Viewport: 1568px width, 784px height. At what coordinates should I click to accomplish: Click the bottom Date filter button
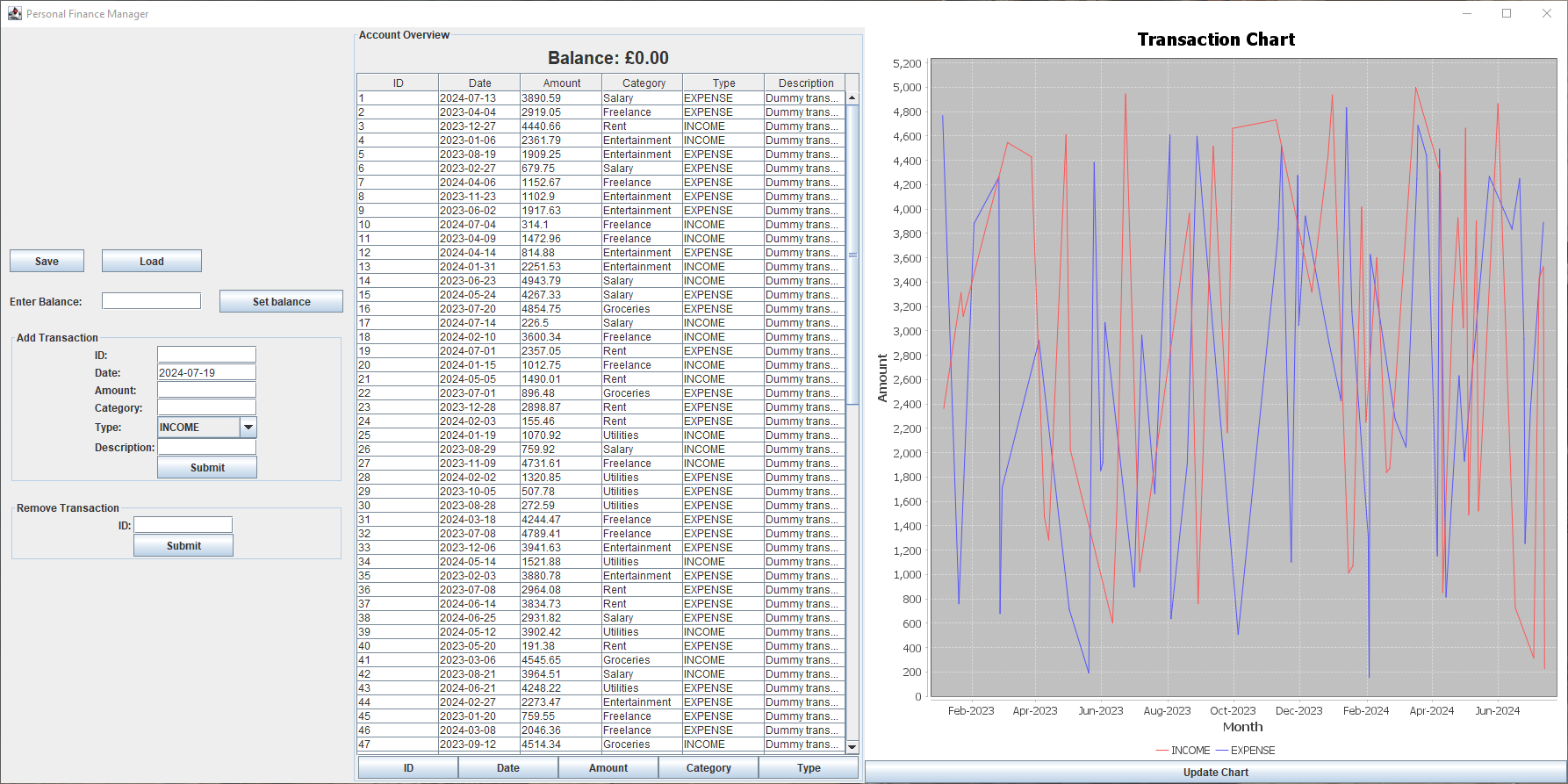point(508,767)
